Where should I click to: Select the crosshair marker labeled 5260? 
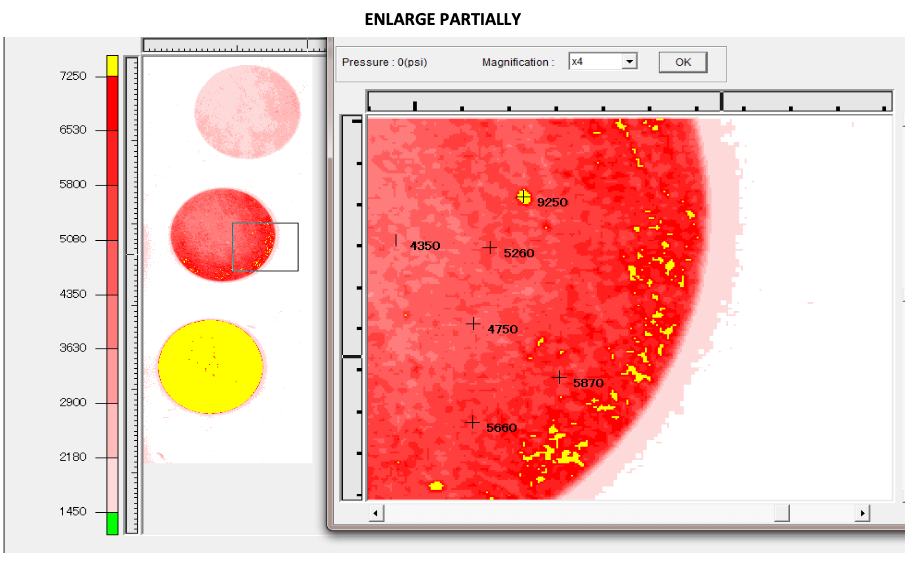[x=490, y=247]
